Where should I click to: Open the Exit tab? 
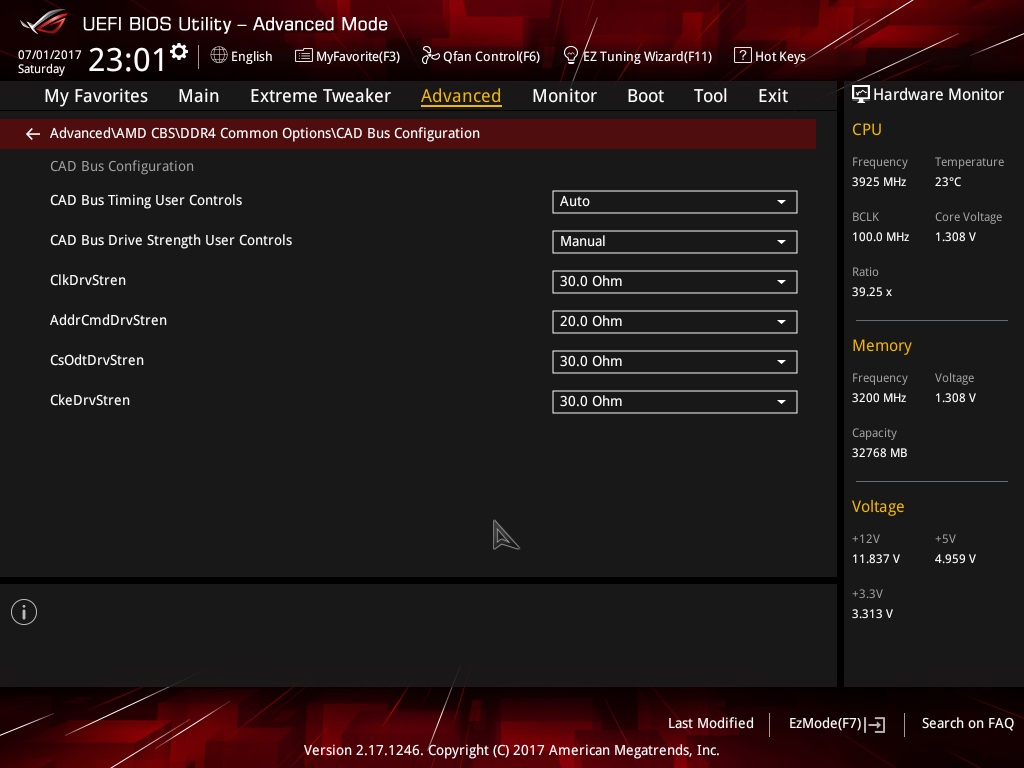[x=773, y=96]
